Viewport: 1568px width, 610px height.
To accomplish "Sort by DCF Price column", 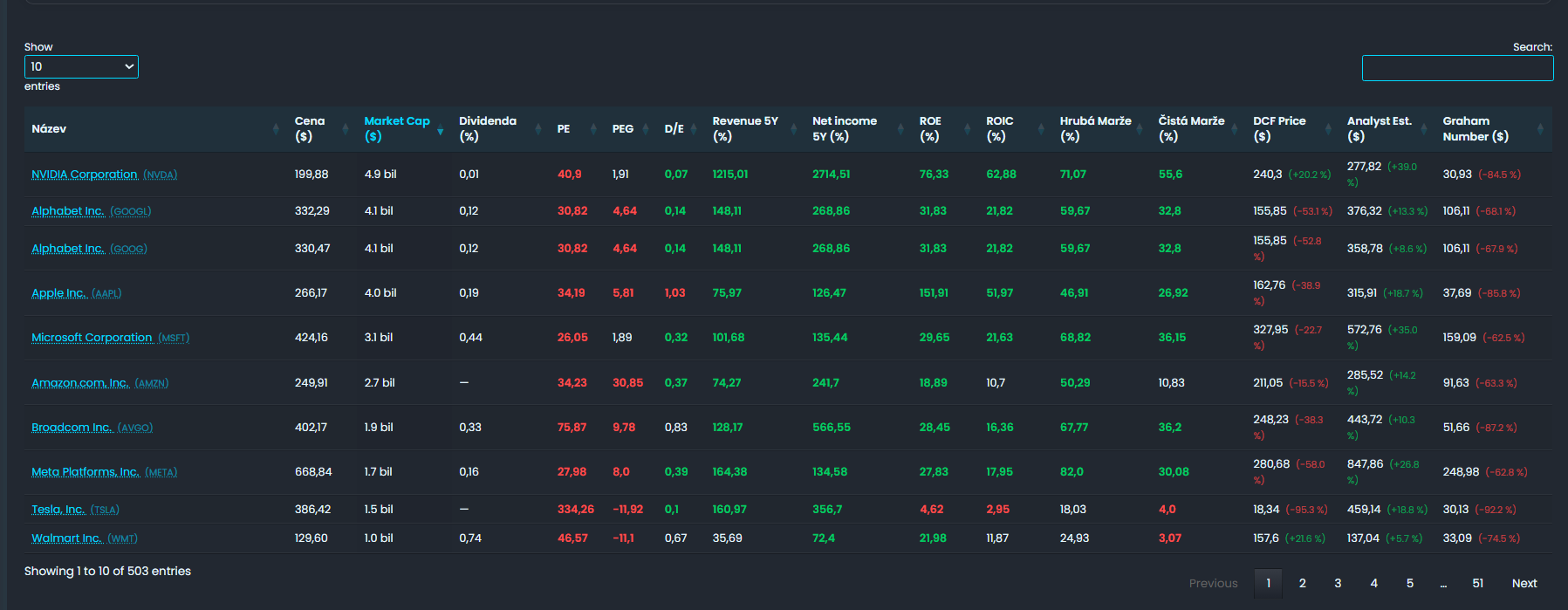I will [x=1293, y=129].
